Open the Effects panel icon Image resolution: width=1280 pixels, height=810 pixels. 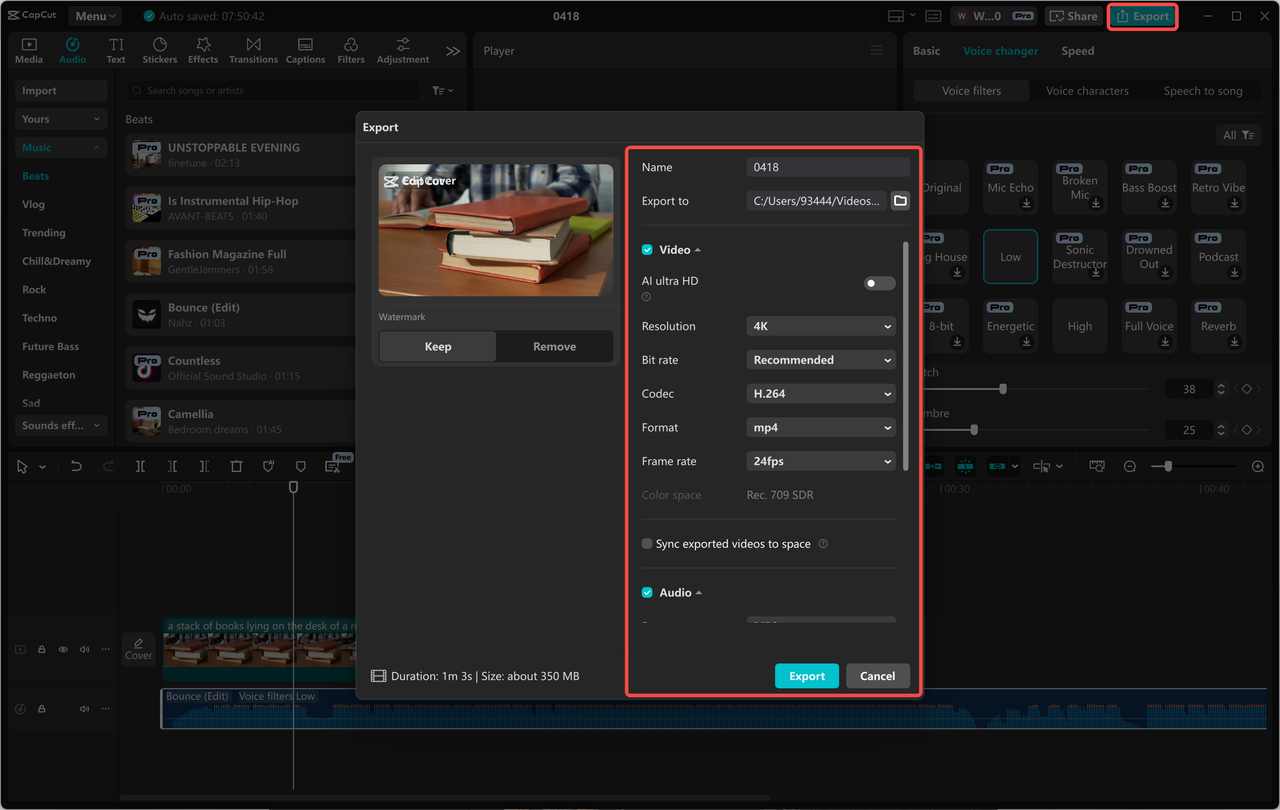tap(203, 51)
